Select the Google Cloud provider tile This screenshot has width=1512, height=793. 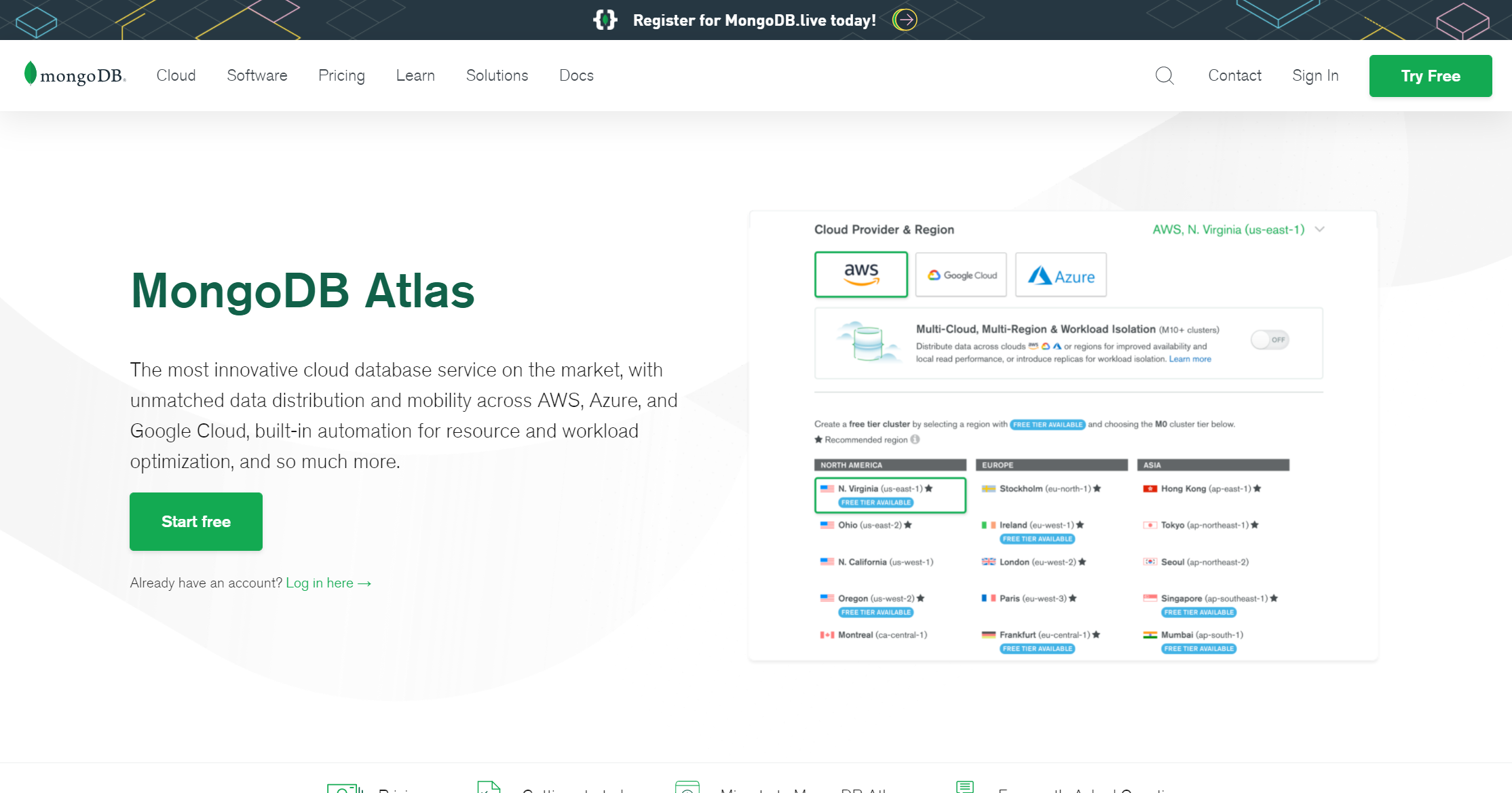click(961, 275)
